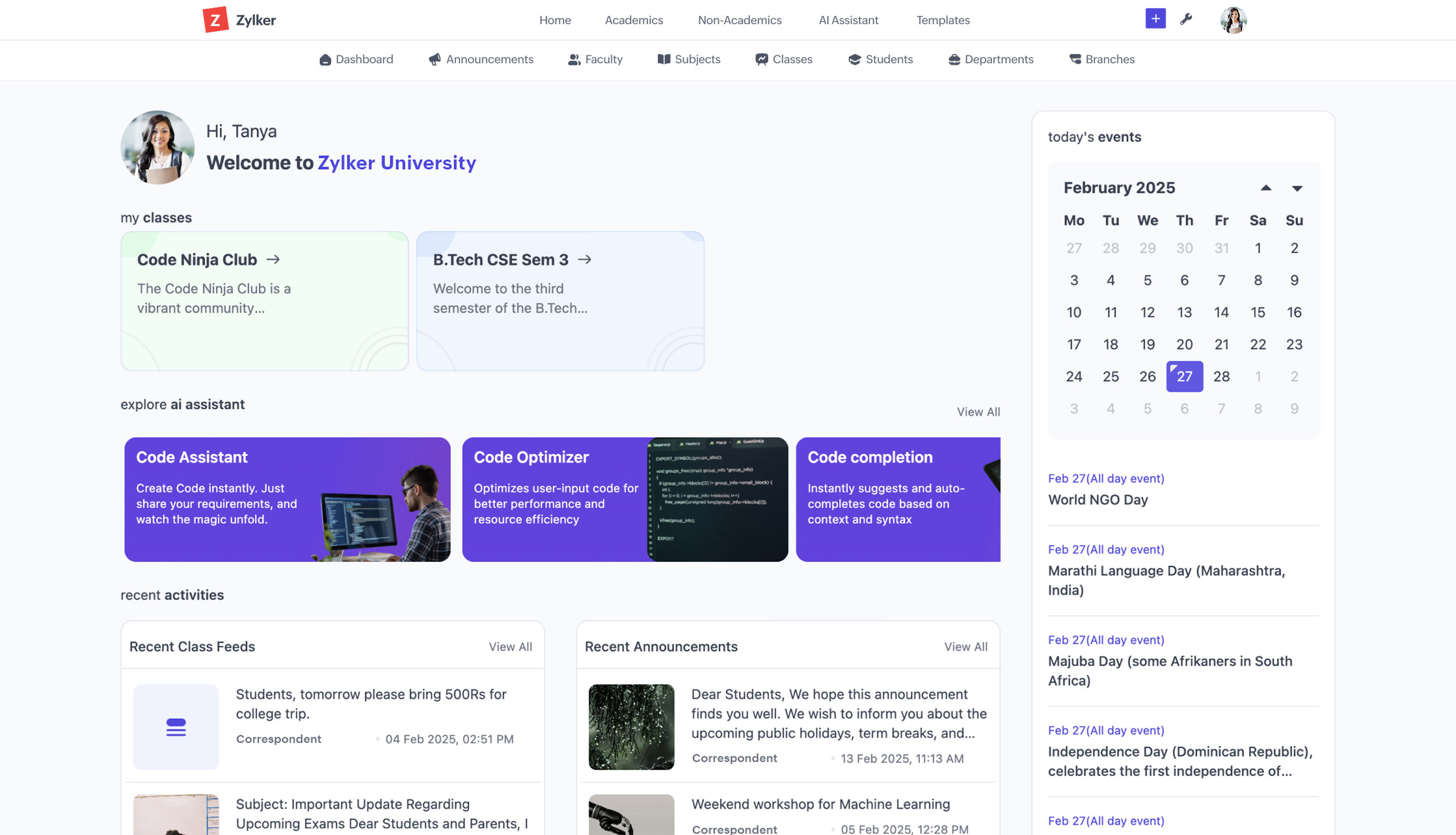Click the blue plus create button
The width and height of the screenshot is (1456, 835).
tap(1155, 19)
